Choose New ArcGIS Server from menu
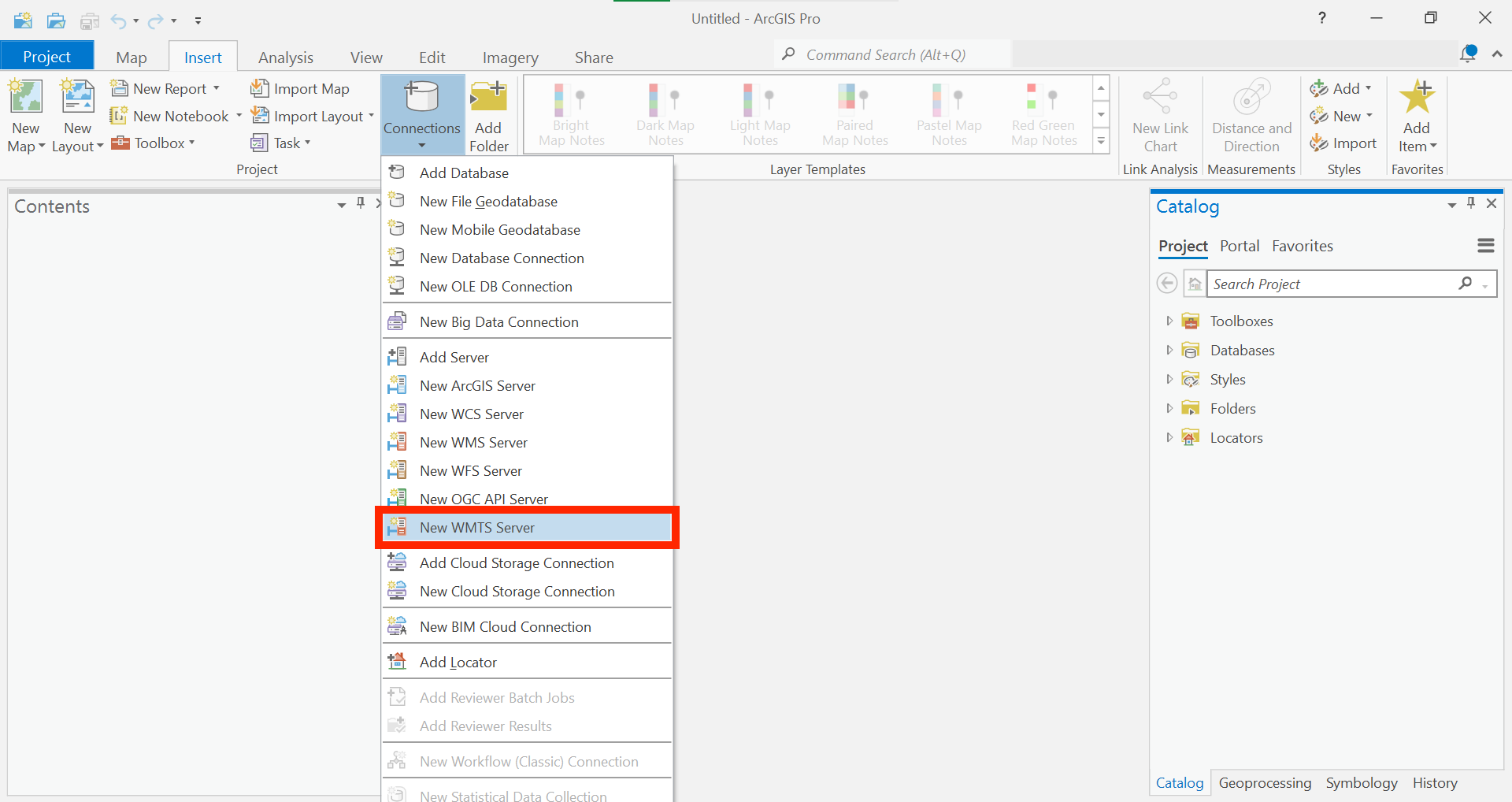The width and height of the screenshot is (1512, 802). click(x=477, y=386)
